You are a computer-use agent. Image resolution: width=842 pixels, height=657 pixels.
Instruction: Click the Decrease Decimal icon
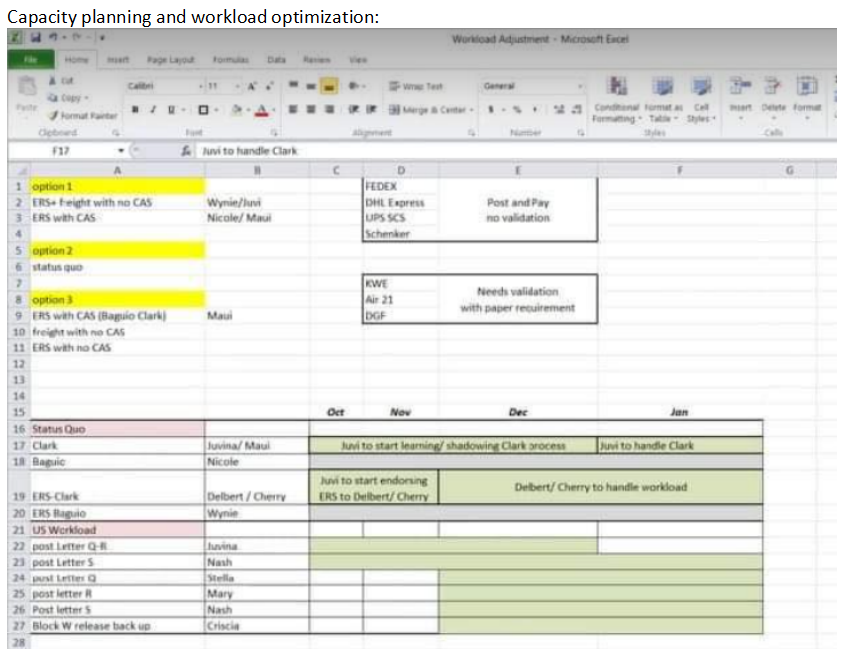point(577,110)
